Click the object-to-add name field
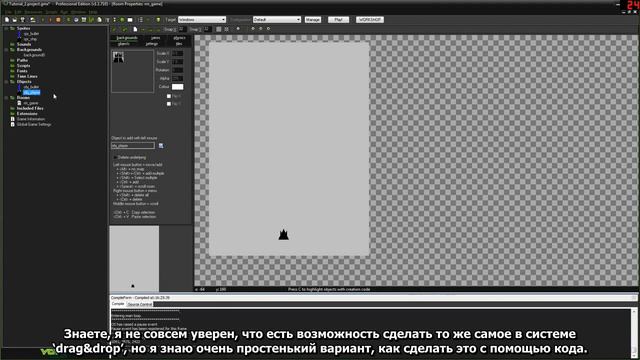640x360 pixels. [133, 146]
